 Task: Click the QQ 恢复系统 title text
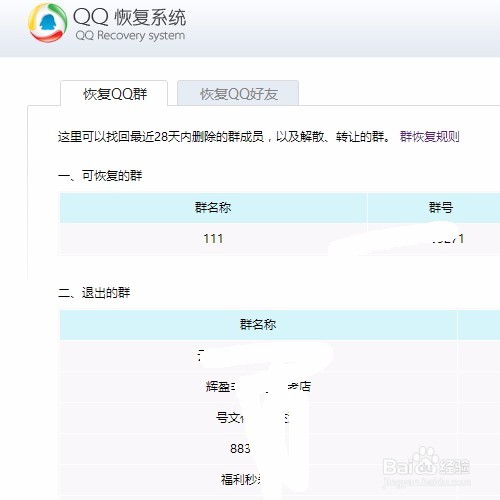(129, 17)
